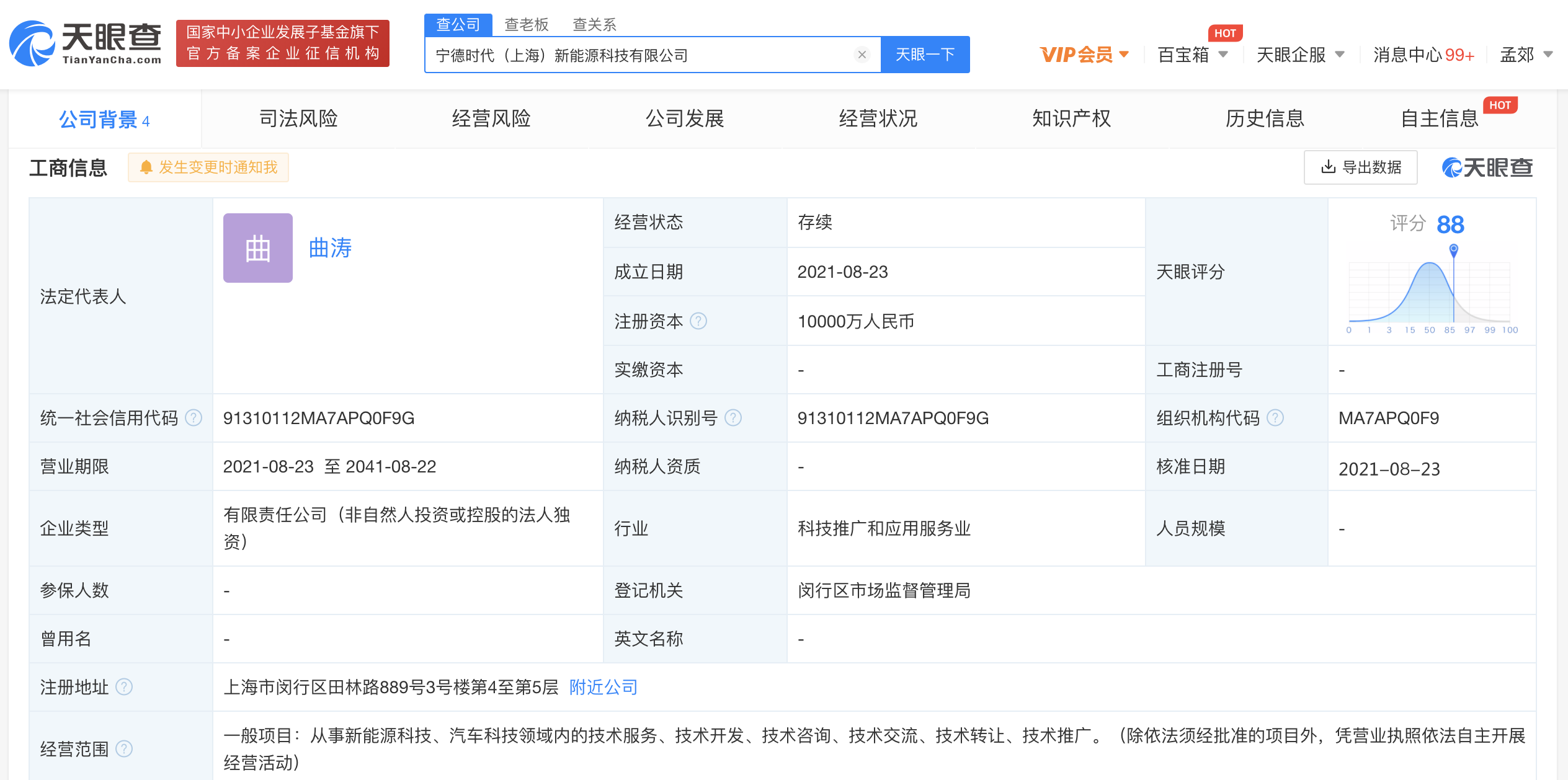The image size is (1568, 780).
Task: Click help icon next to 组织机构代码
Action: pos(1275,418)
